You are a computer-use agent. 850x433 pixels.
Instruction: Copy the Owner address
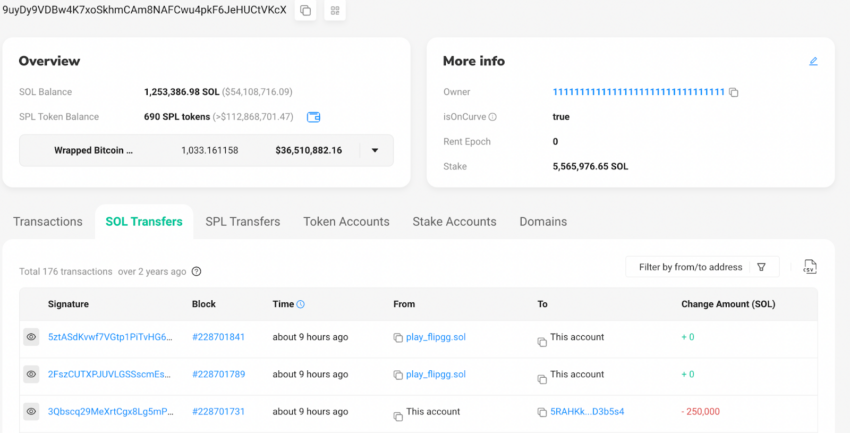pos(733,93)
